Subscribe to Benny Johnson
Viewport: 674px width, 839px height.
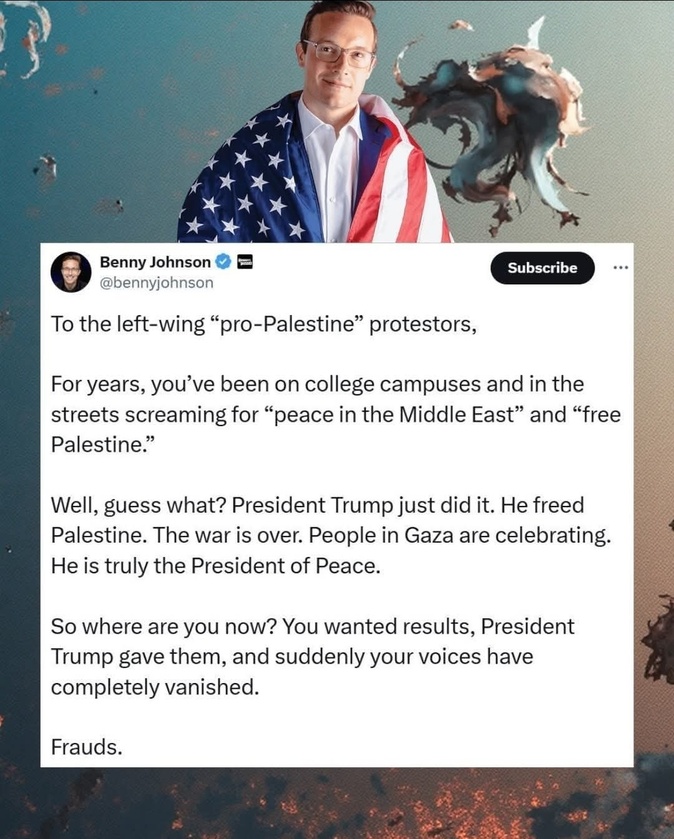[542, 268]
